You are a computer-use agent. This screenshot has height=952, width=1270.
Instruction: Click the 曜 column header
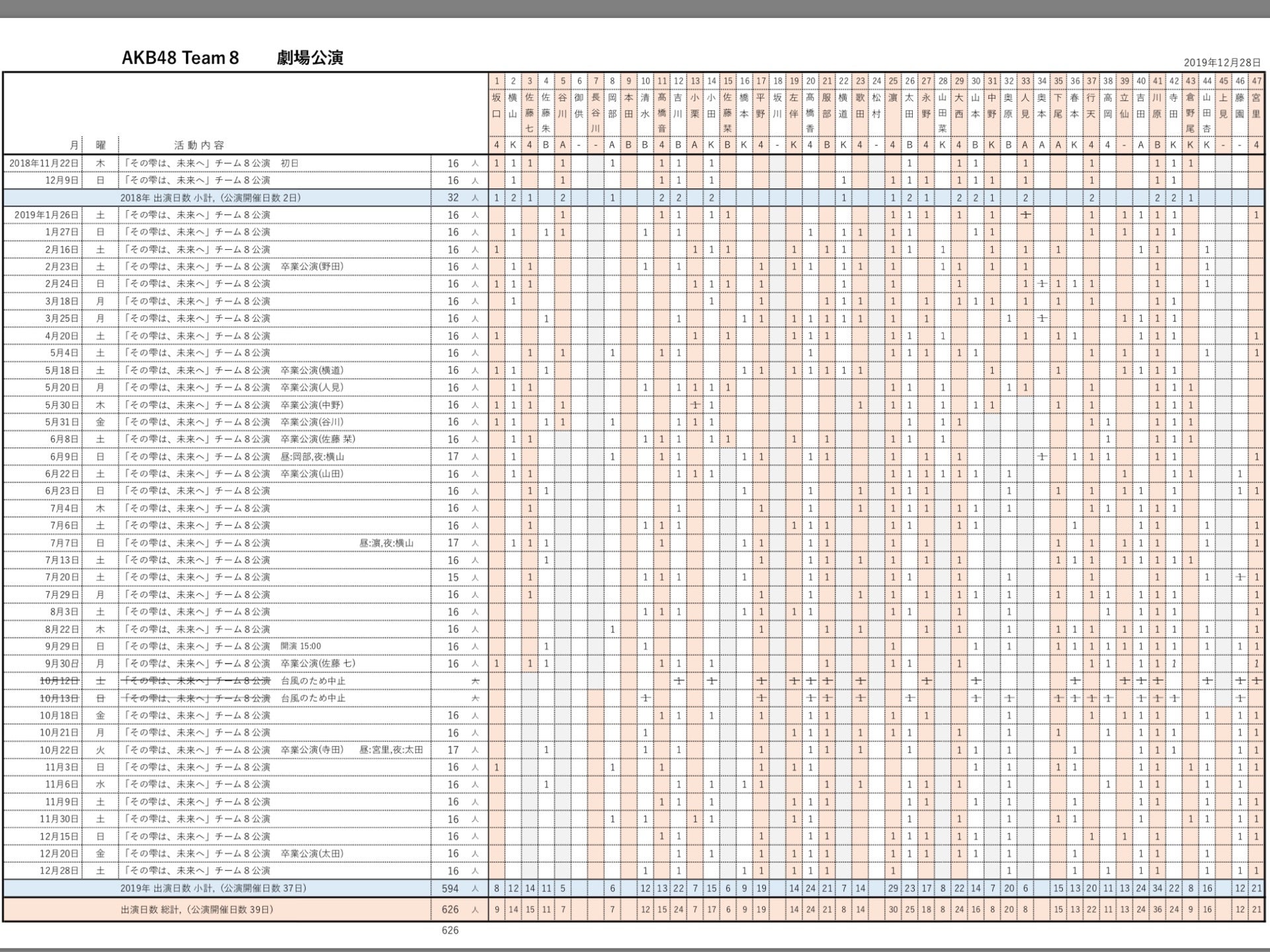[x=101, y=145]
